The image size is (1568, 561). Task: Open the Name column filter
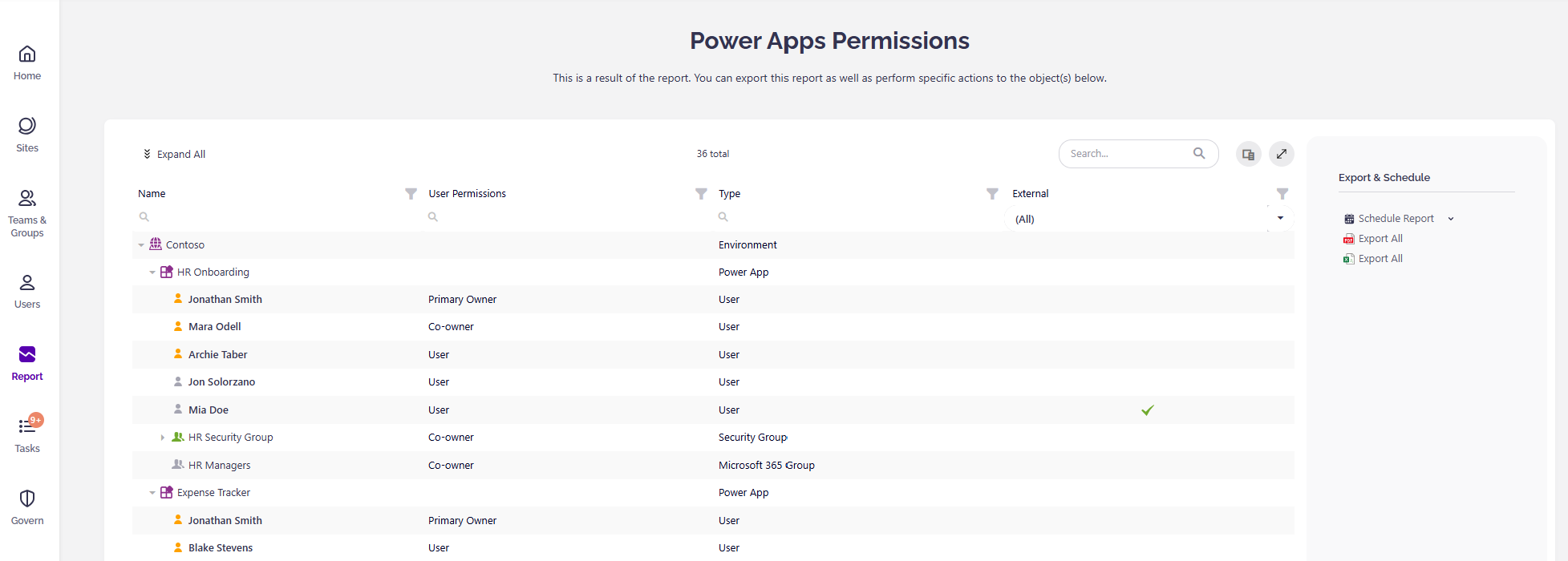(x=411, y=194)
